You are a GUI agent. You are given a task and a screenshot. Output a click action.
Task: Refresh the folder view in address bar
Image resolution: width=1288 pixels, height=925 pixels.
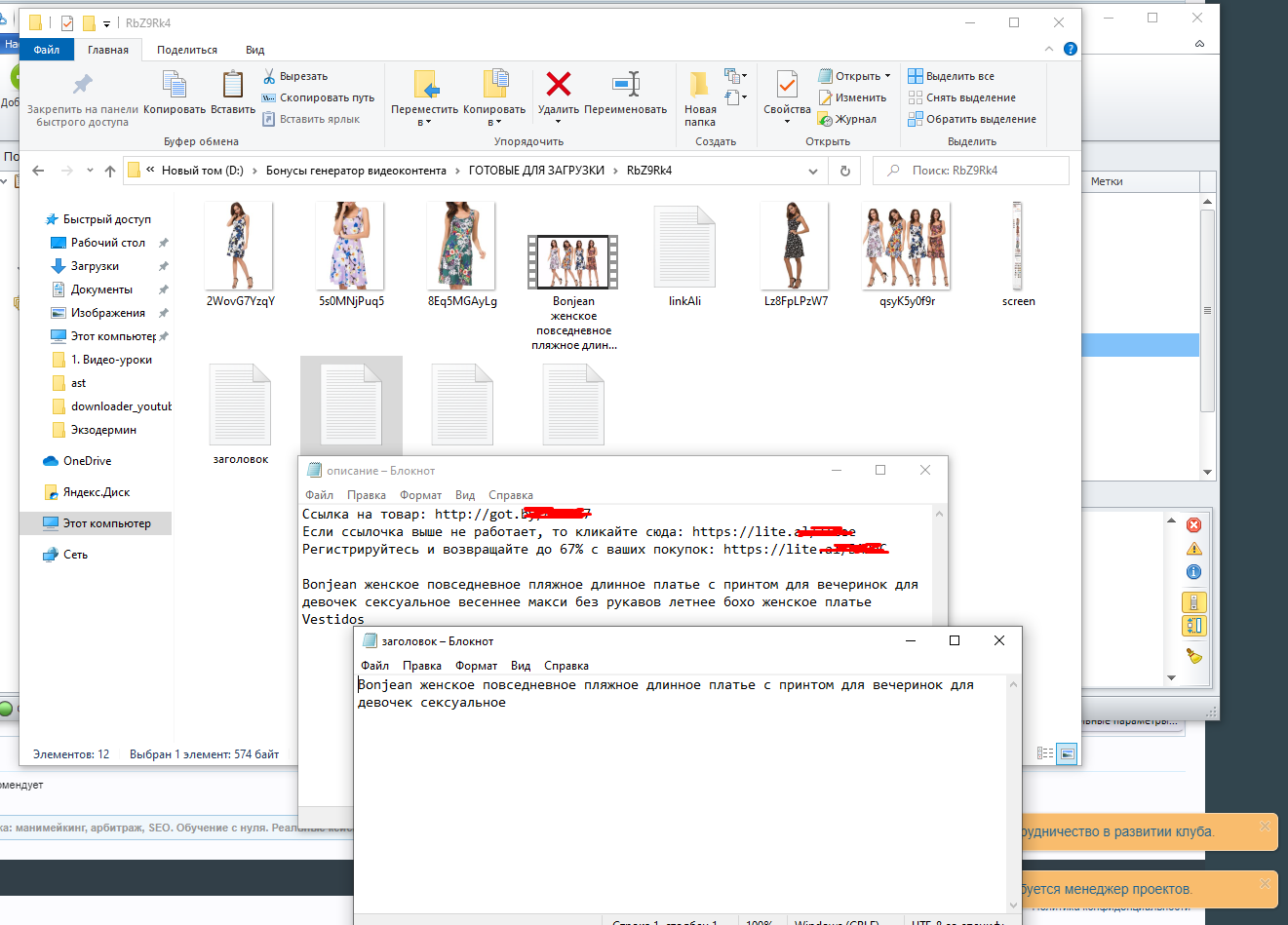[844, 171]
